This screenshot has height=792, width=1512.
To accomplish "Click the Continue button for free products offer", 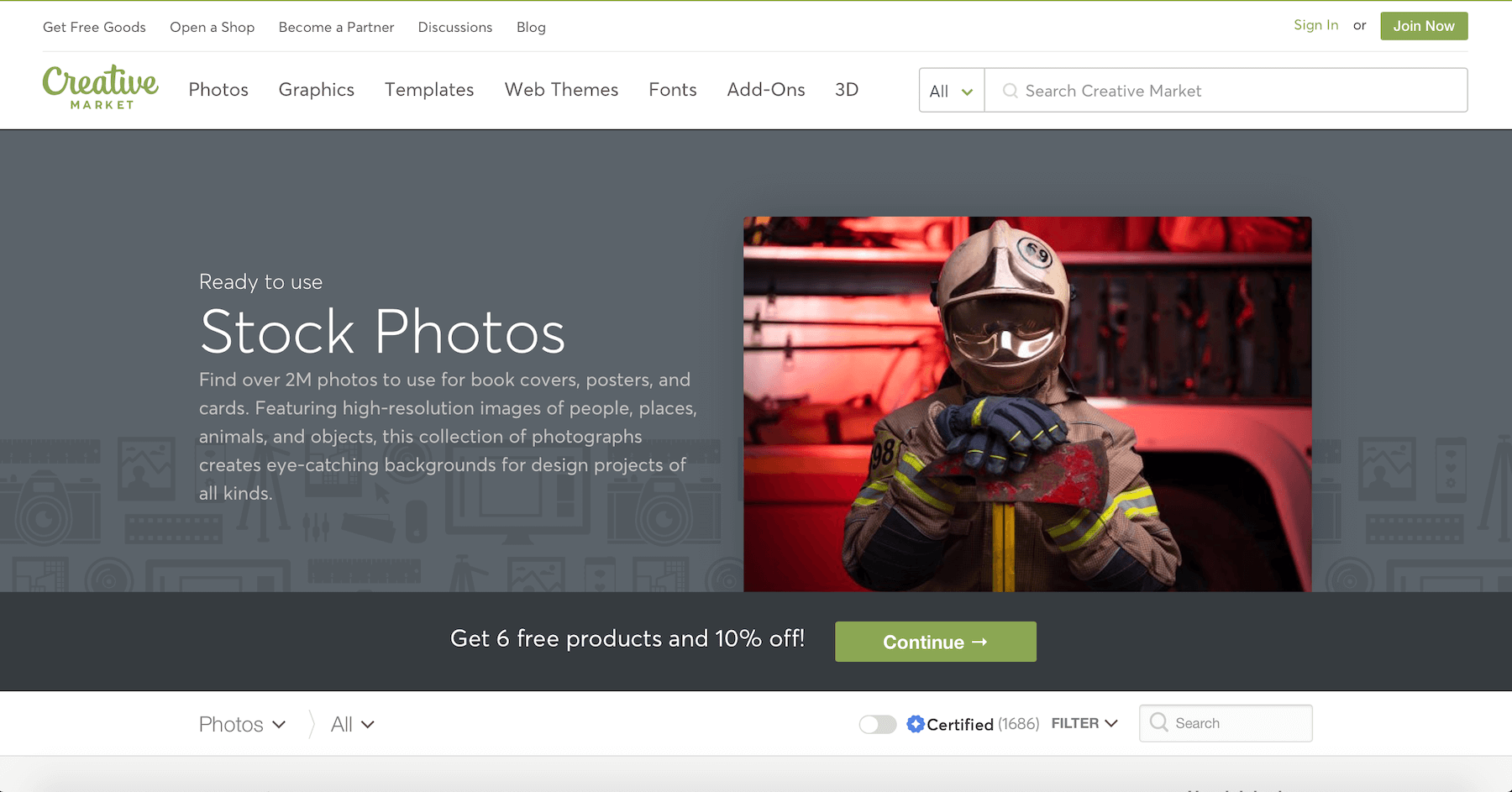I will coord(935,641).
